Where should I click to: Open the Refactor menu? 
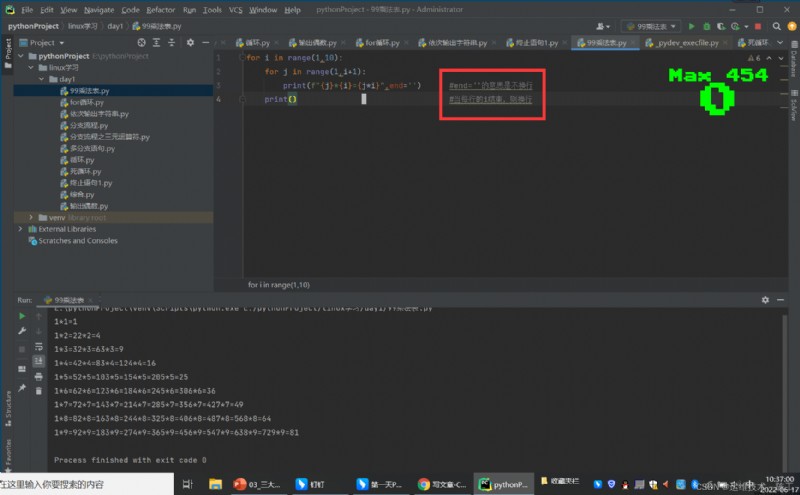point(161,10)
